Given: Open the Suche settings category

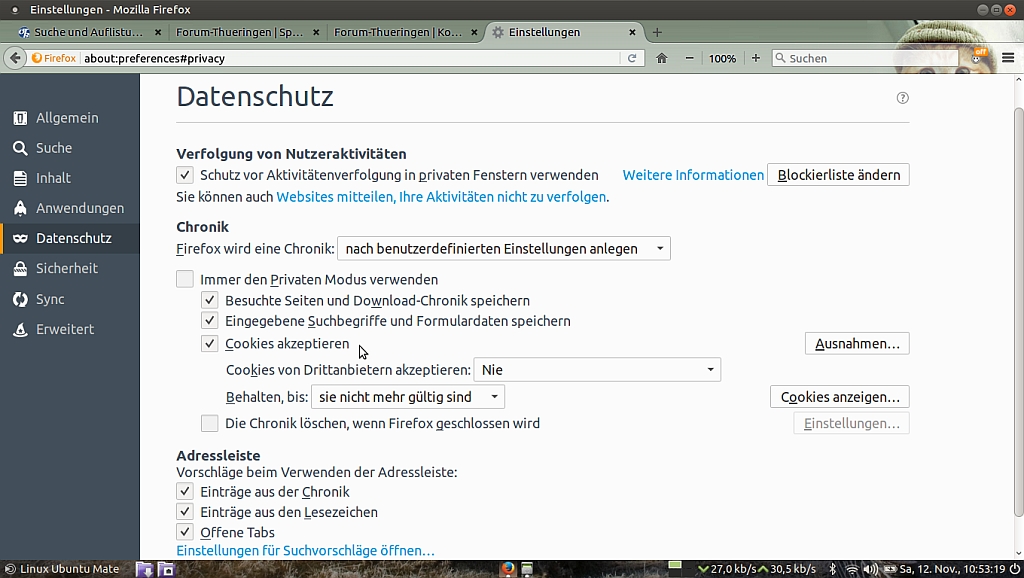Looking at the screenshot, I should pos(54,148).
